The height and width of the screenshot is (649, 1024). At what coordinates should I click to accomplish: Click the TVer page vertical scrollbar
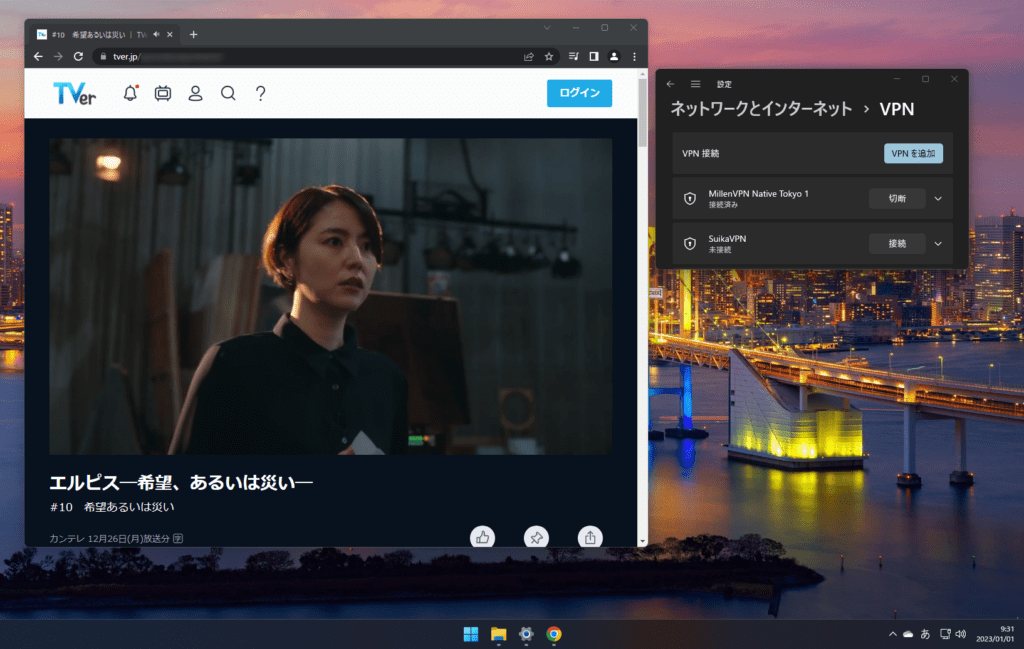point(643,114)
